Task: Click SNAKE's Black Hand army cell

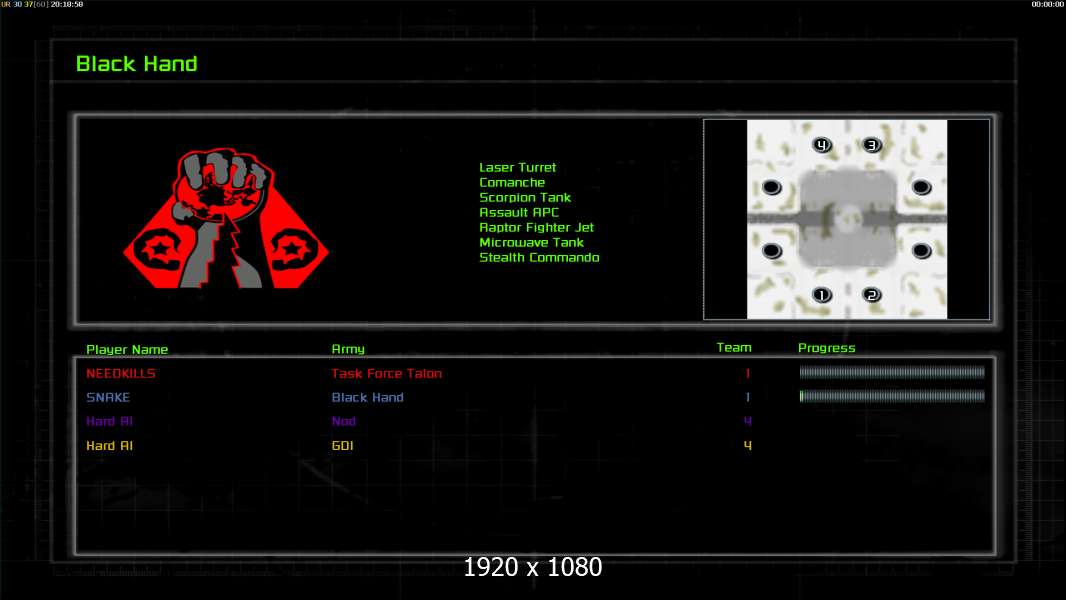Action: [x=368, y=398]
